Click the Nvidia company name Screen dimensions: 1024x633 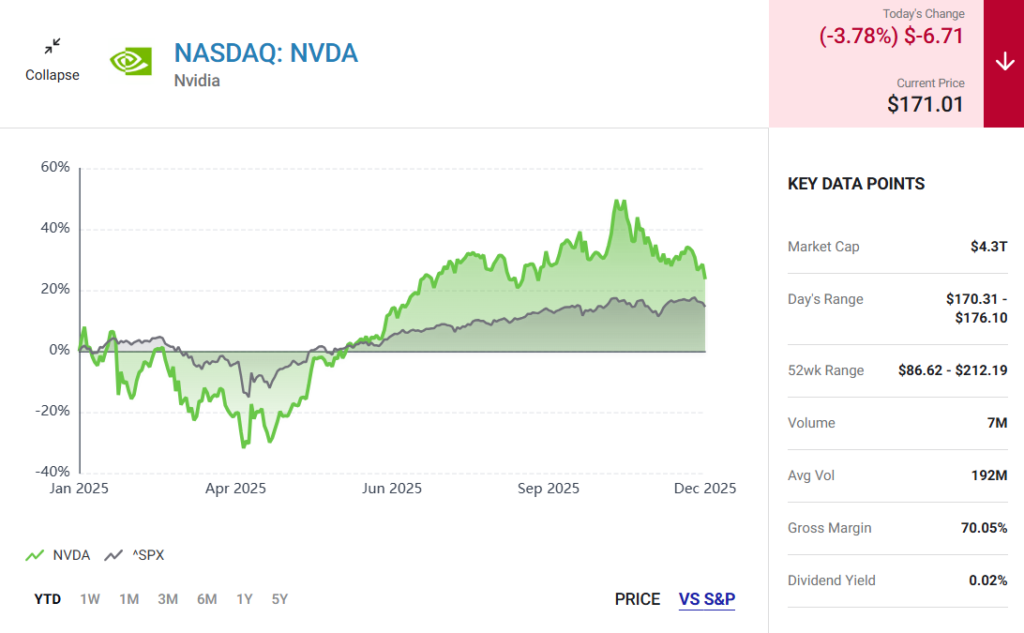[x=197, y=80]
